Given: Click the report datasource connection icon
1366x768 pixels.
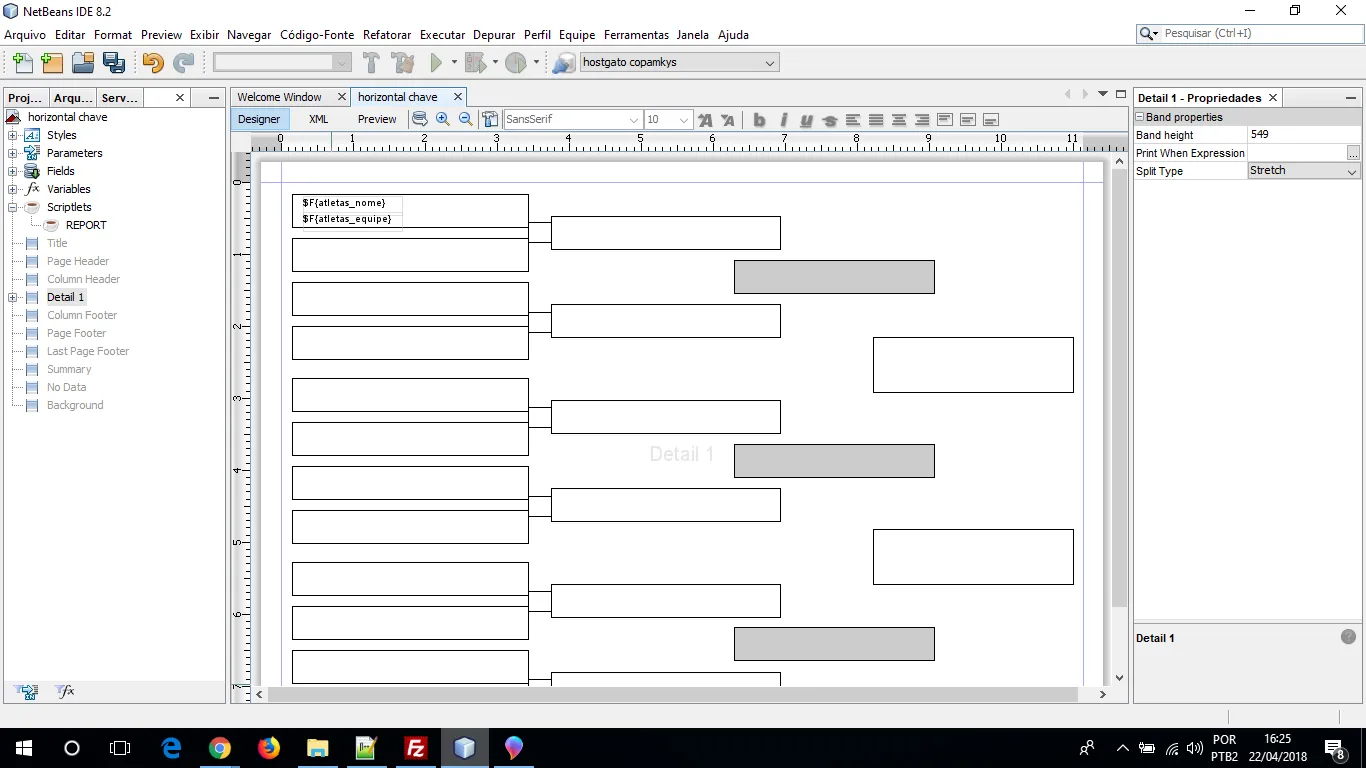Looking at the screenshot, I should pos(564,62).
